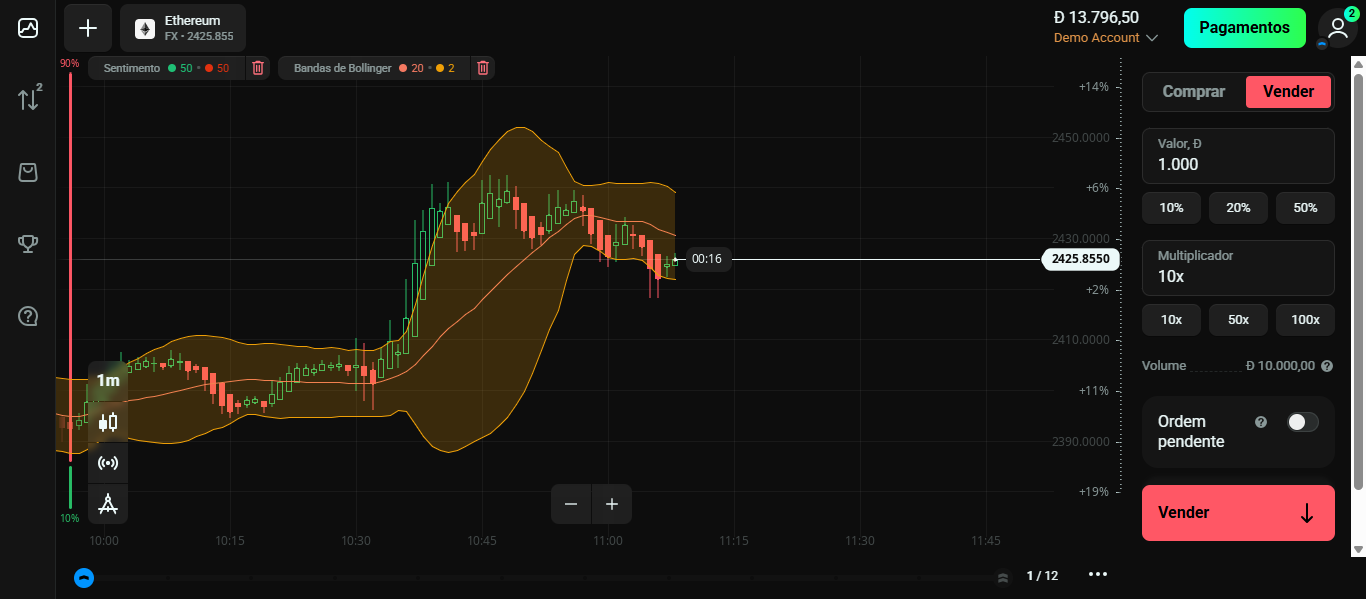Open the trades arrows icon in sidebar

[29, 98]
